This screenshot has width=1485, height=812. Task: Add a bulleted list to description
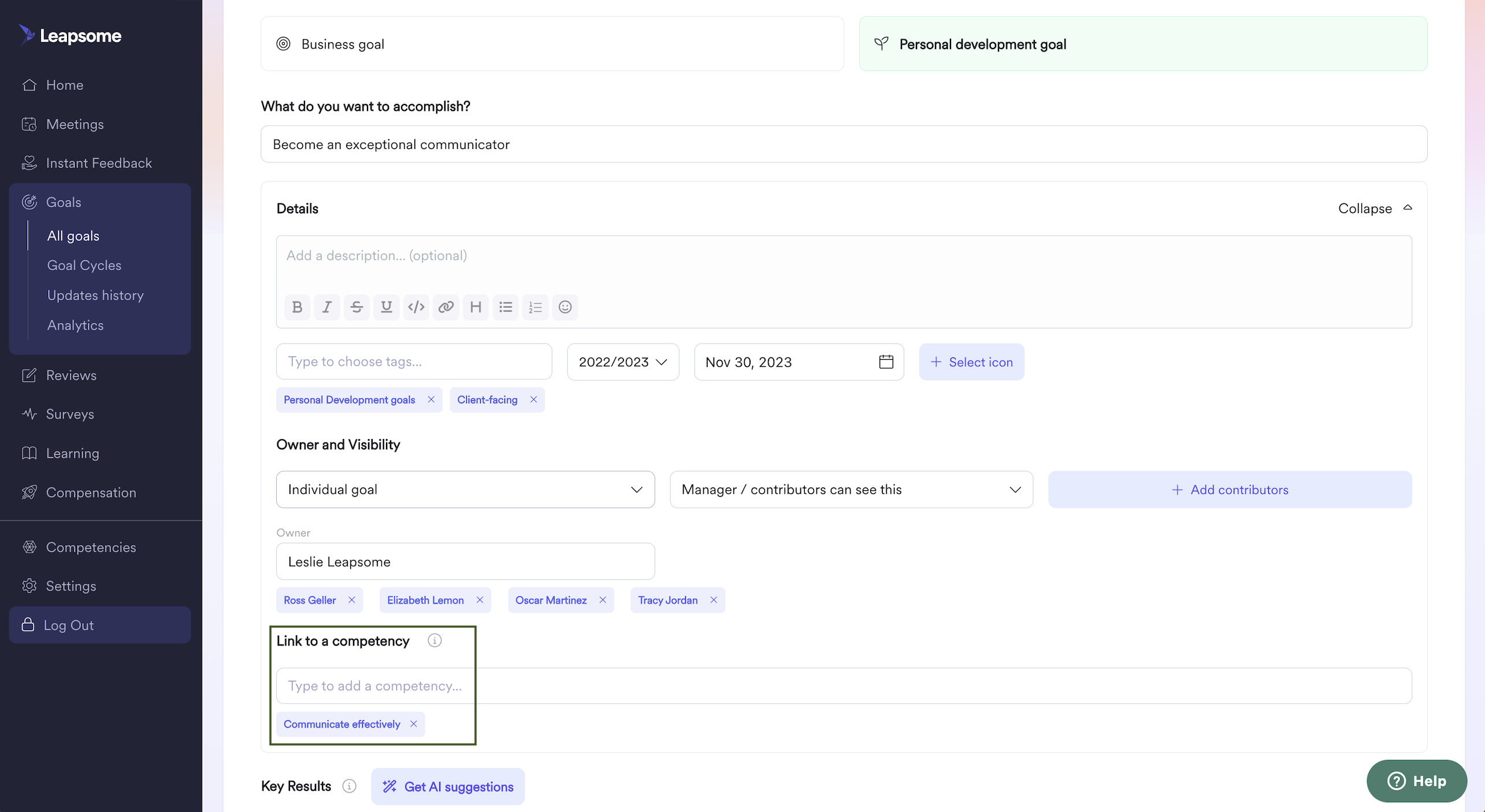click(506, 307)
